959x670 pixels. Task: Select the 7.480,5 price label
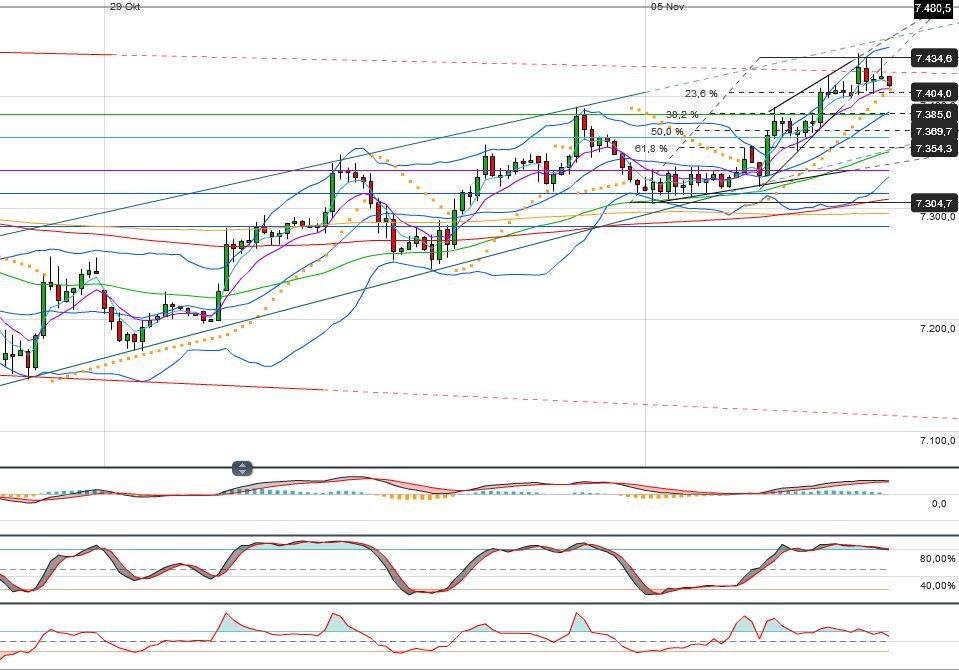[932, 9]
